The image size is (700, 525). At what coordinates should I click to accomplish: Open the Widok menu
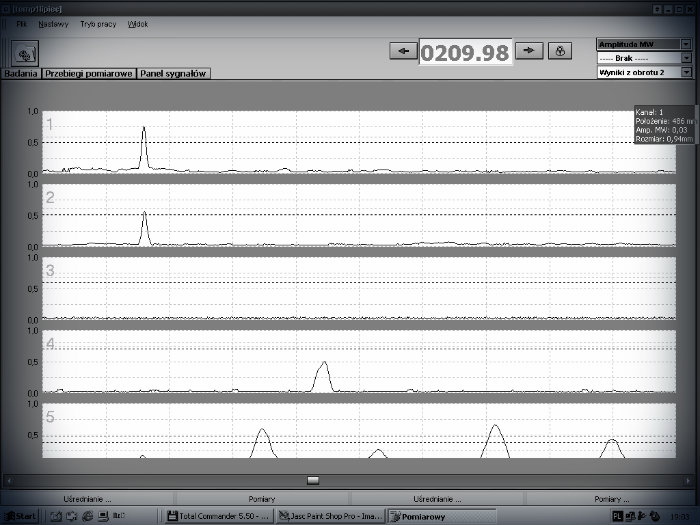tap(138, 23)
